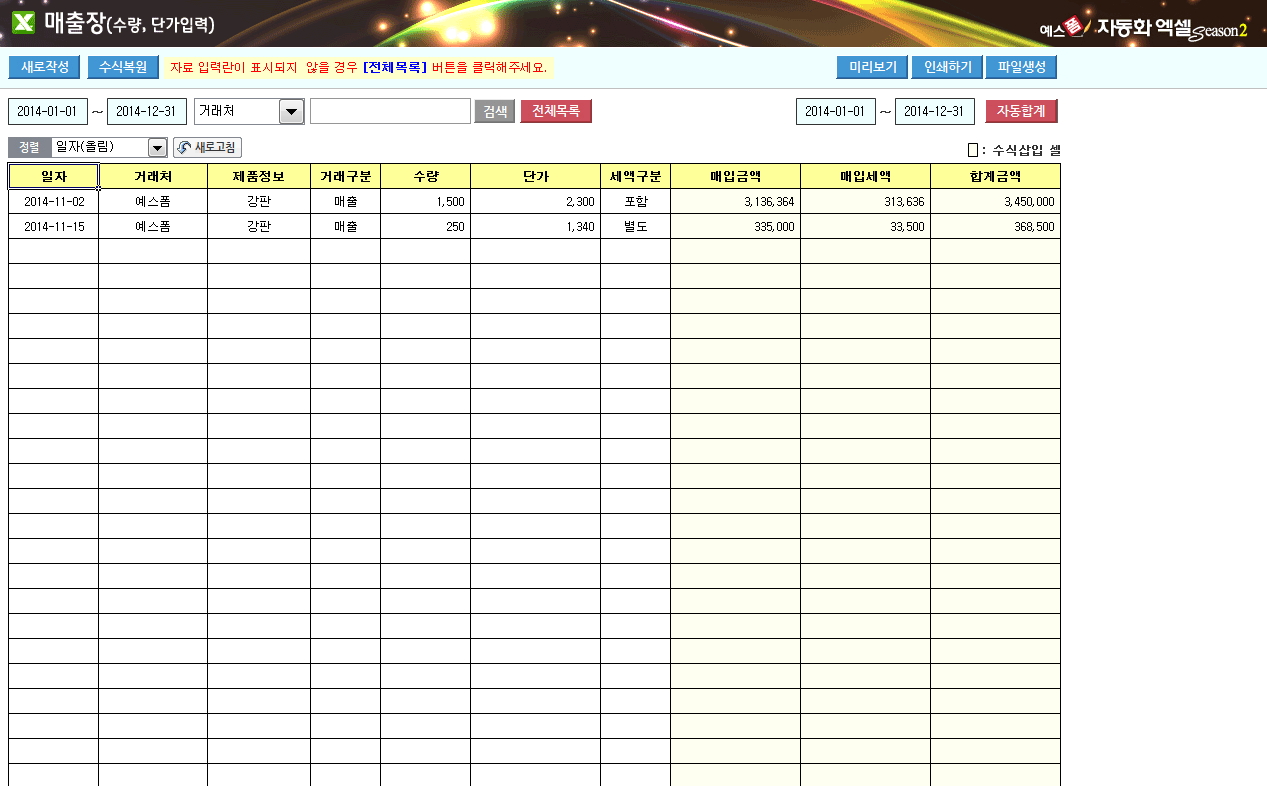Select the 거래구분 column header
1267x786 pixels.
point(345,176)
